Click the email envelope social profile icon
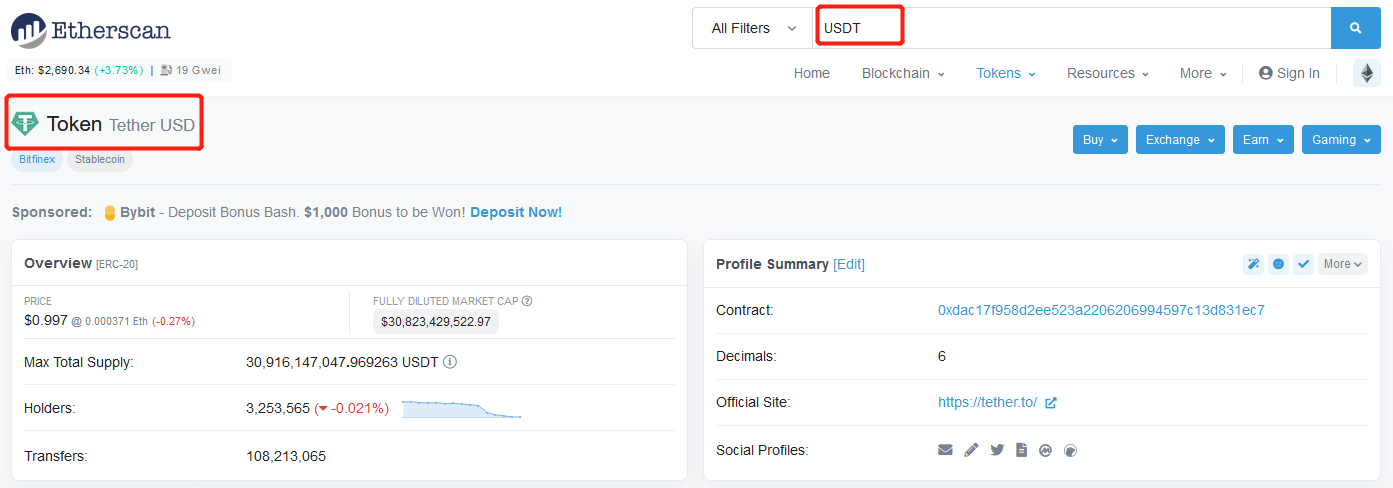The image size is (1393, 488). point(945,450)
